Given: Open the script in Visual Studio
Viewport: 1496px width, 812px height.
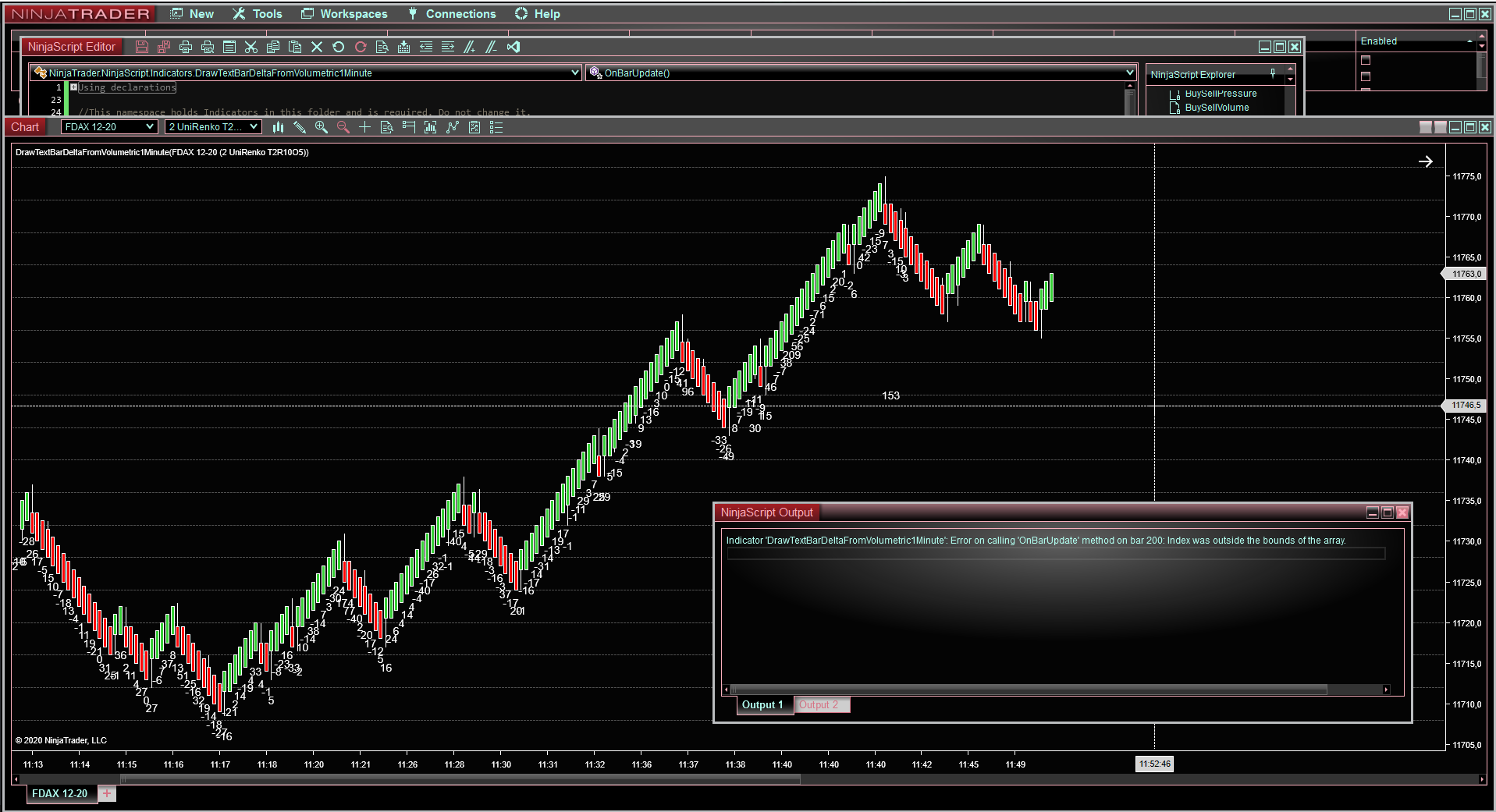Looking at the screenshot, I should pos(513,47).
